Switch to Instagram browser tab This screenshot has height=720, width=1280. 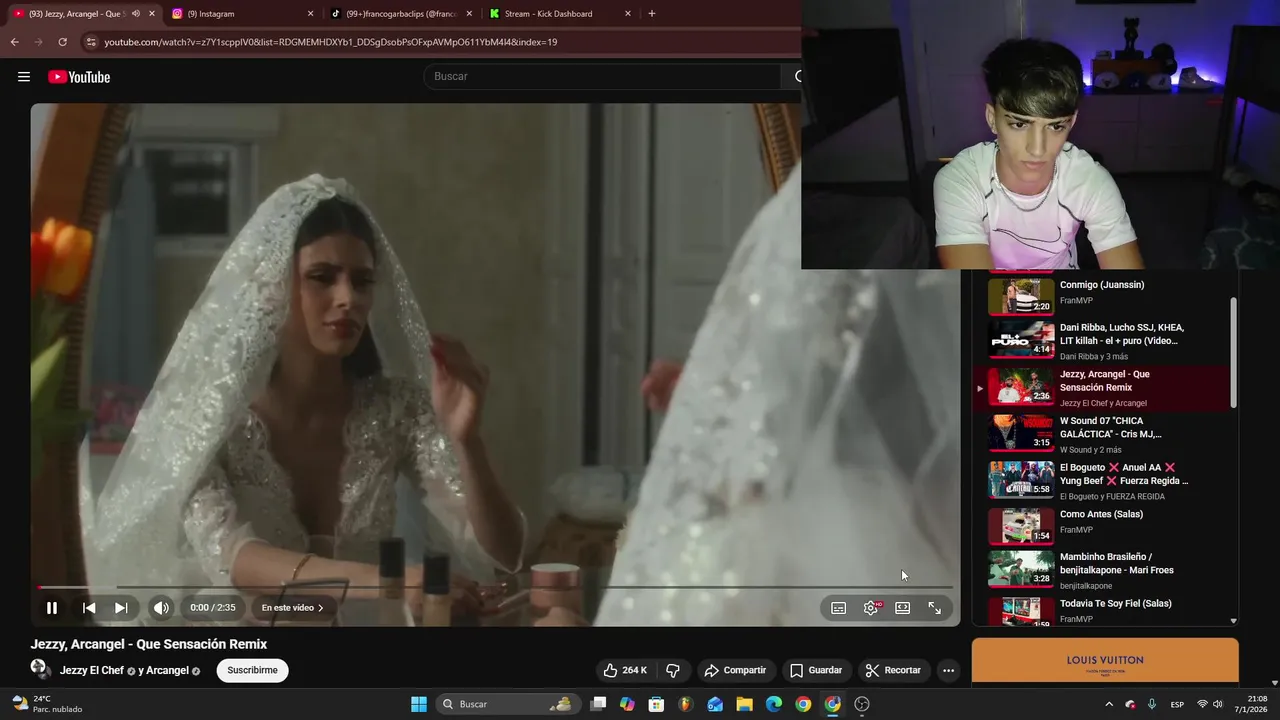point(240,14)
